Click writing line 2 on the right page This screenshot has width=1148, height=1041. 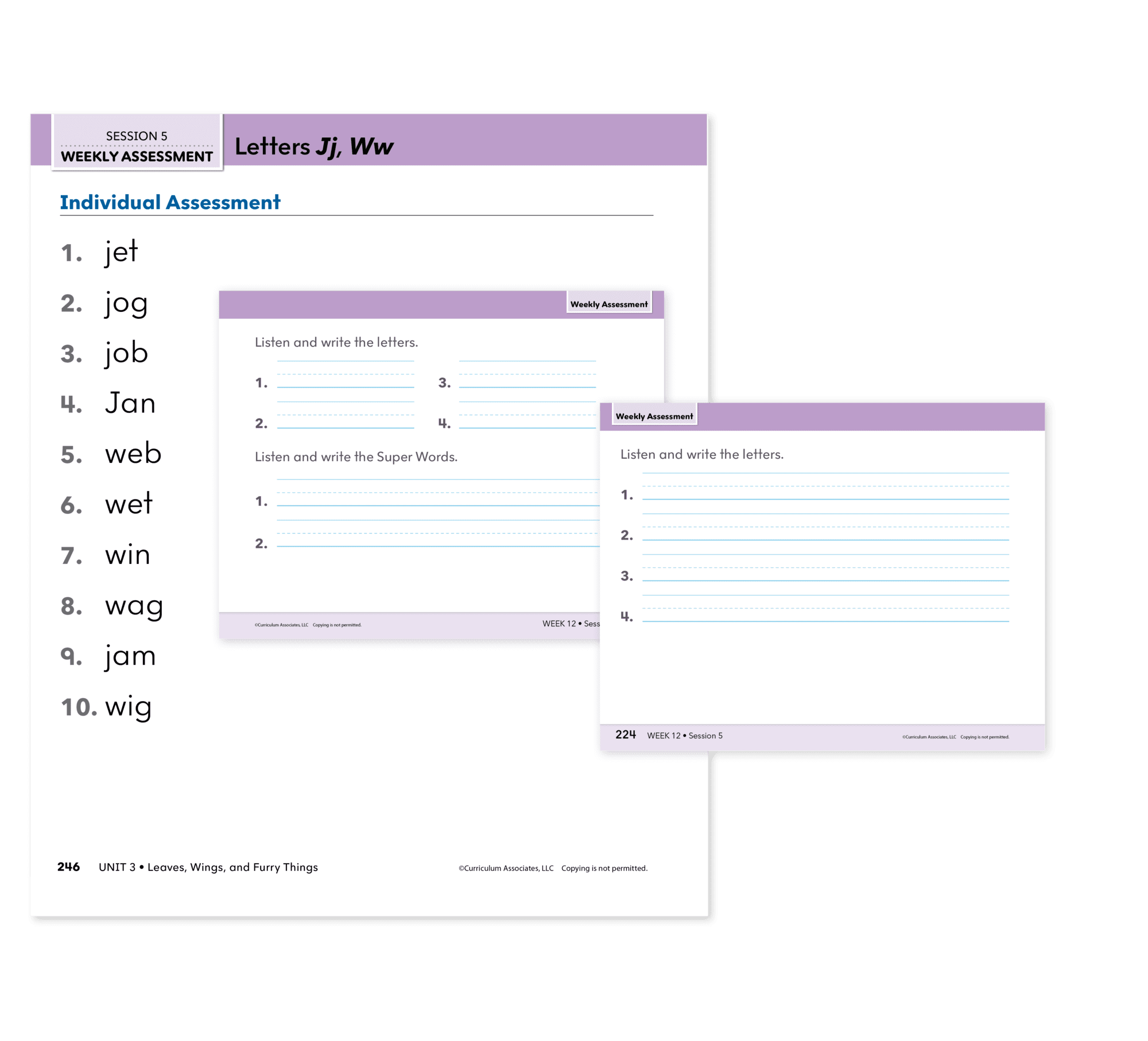(x=826, y=527)
